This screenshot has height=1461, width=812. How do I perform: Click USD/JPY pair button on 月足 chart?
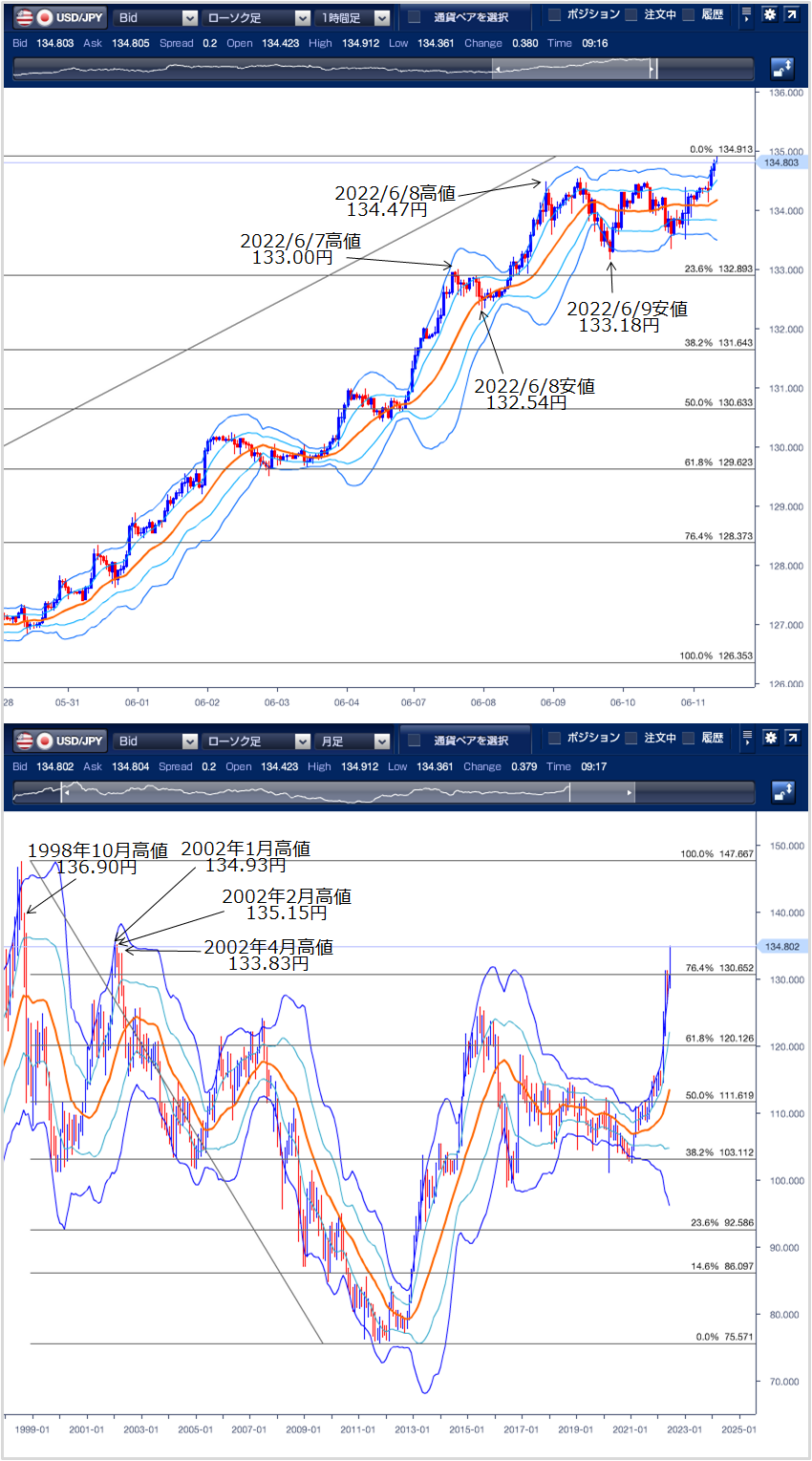(59, 741)
